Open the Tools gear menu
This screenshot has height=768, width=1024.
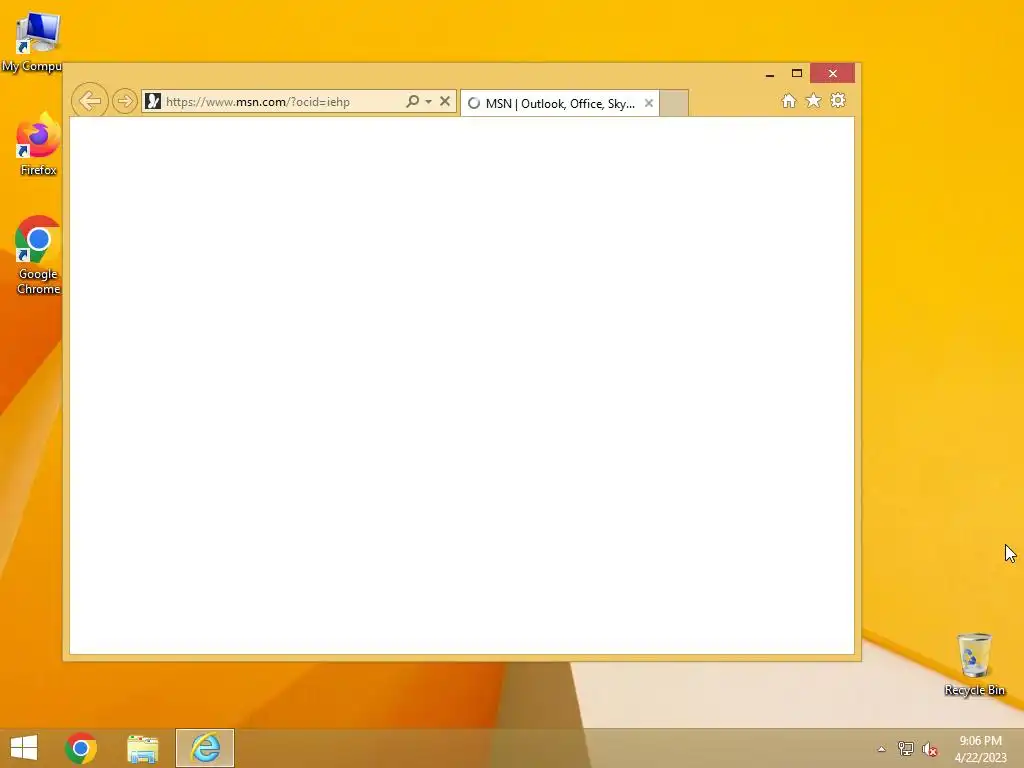(x=838, y=101)
